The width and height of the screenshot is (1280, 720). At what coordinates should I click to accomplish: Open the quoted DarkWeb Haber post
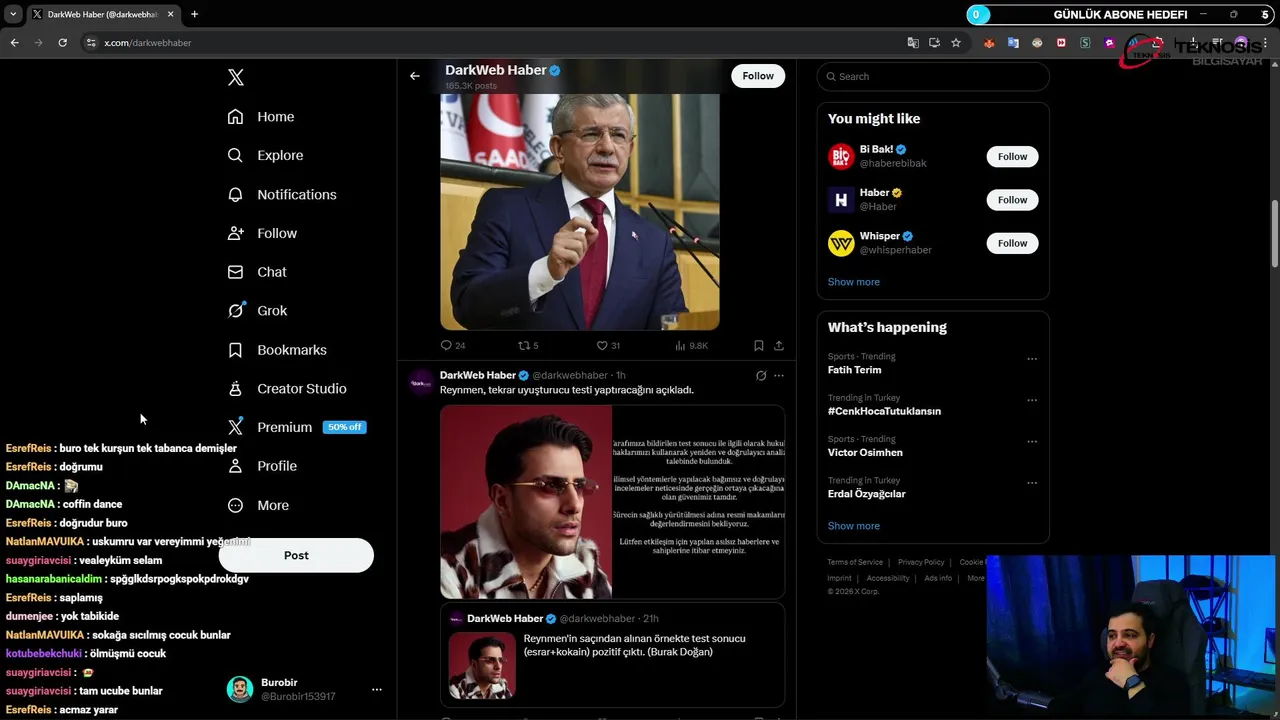pyautogui.click(x=612, y=655)
